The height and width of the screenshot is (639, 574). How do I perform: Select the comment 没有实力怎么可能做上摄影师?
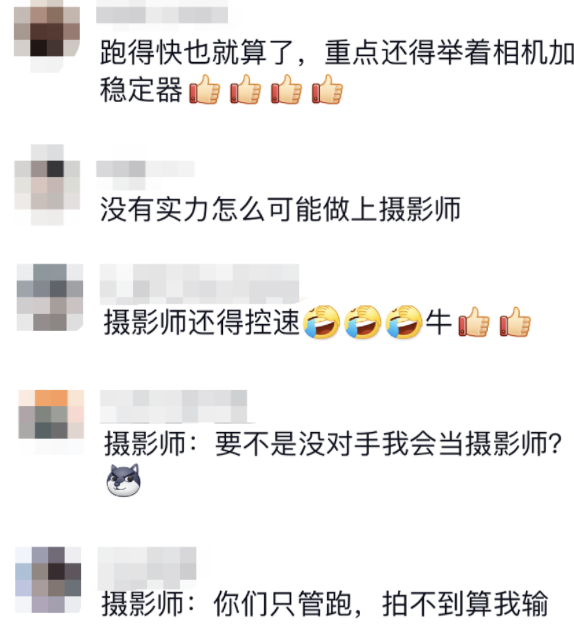[x=280, y=209]
